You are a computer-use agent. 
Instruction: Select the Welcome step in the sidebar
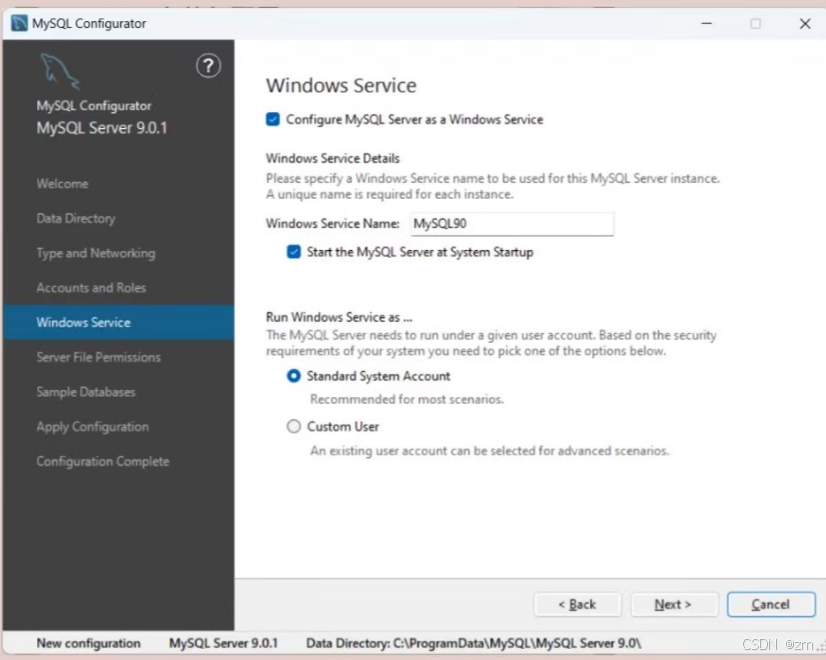62,184
